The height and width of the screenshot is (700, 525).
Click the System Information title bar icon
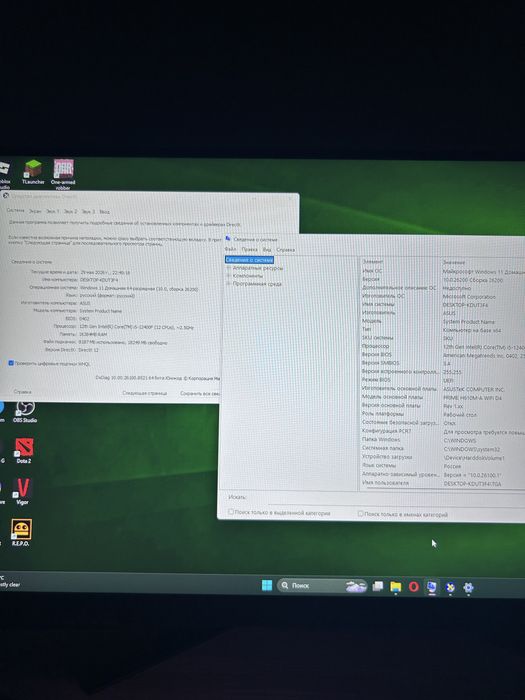click(228, 238)
